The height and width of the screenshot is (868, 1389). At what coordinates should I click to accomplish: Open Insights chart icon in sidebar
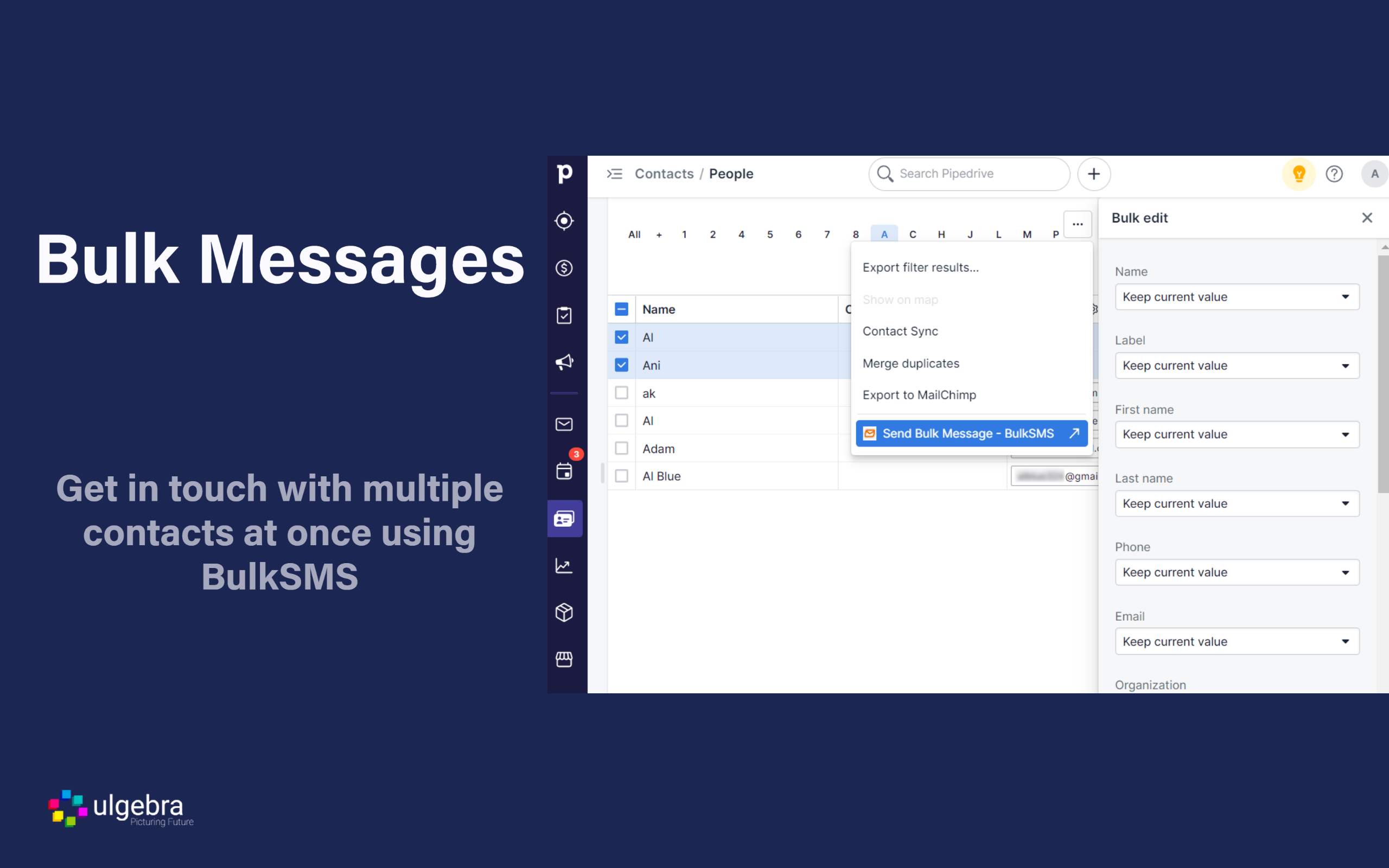[564, 566]
